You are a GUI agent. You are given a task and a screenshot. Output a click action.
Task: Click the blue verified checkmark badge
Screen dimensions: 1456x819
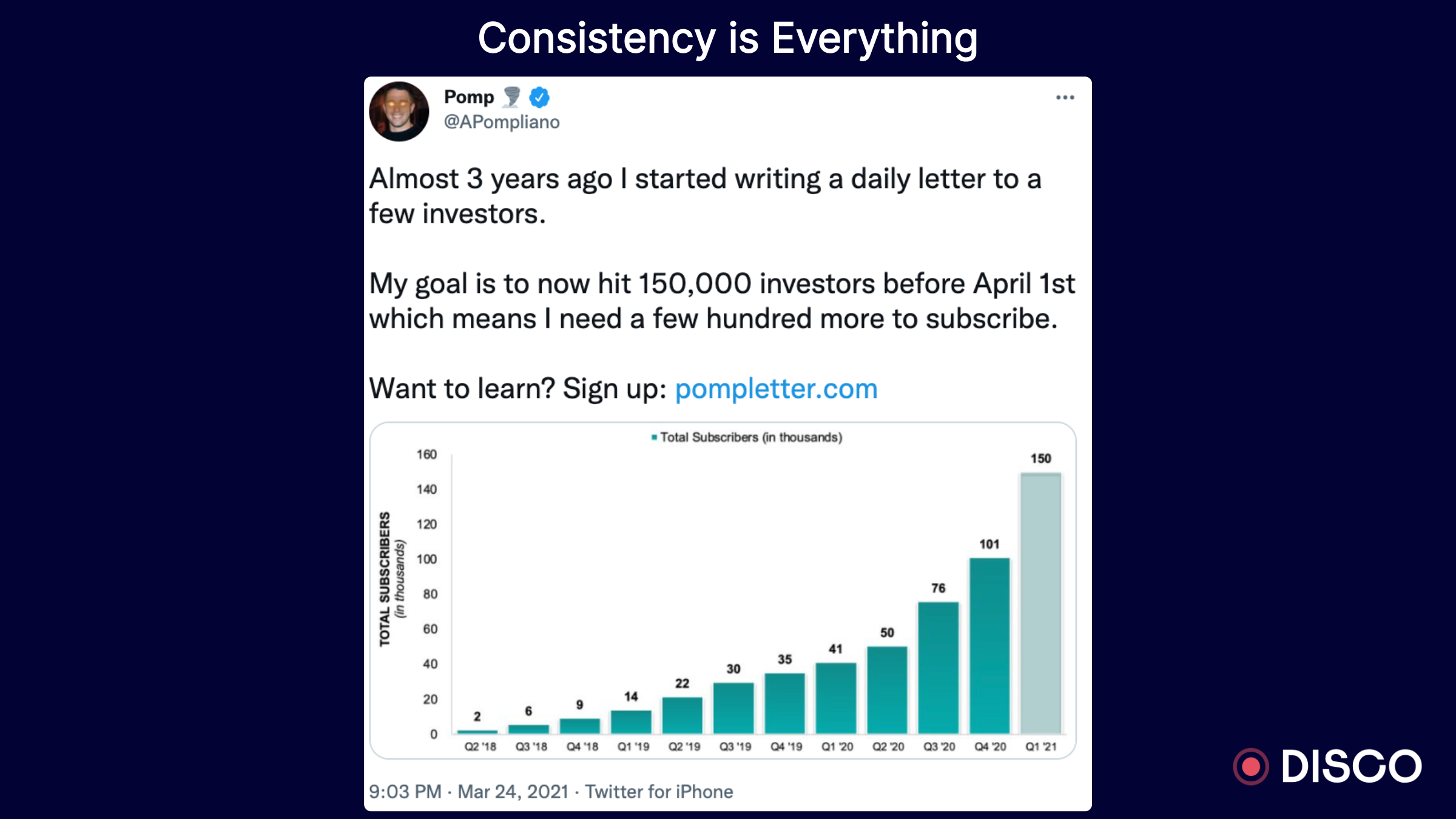[x=539, y=97]
